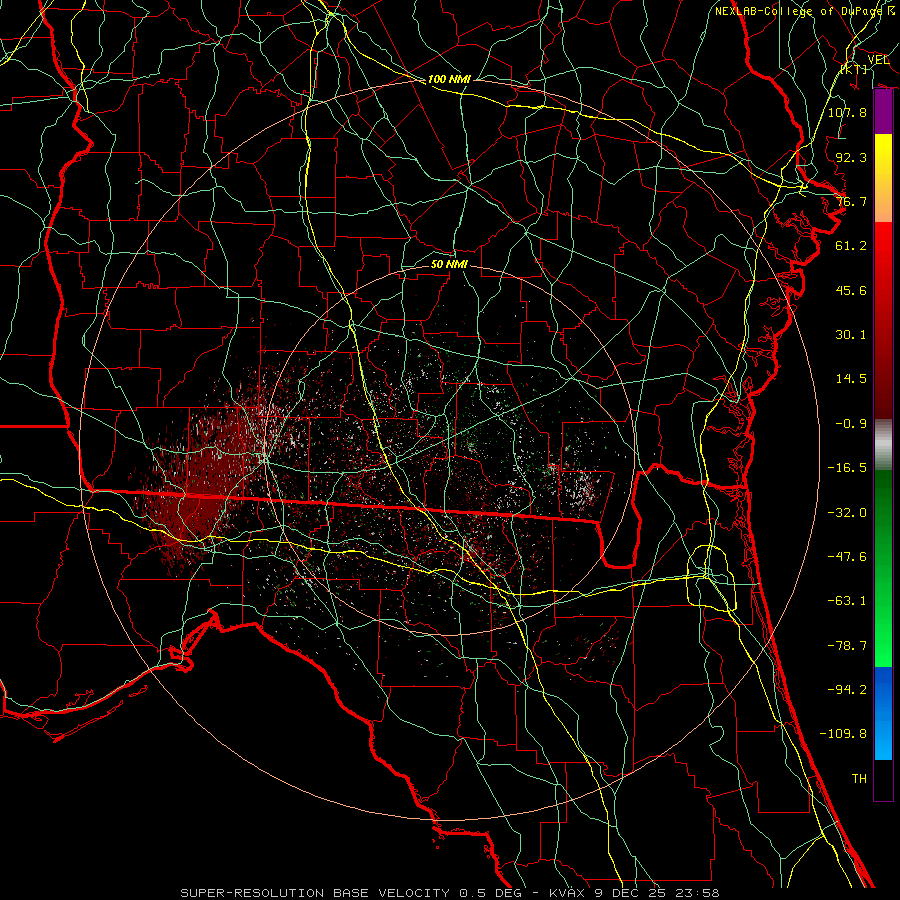Click the 14.5 legend value
The height and width of the screenshot is (900, 900).
pos(851,379)
